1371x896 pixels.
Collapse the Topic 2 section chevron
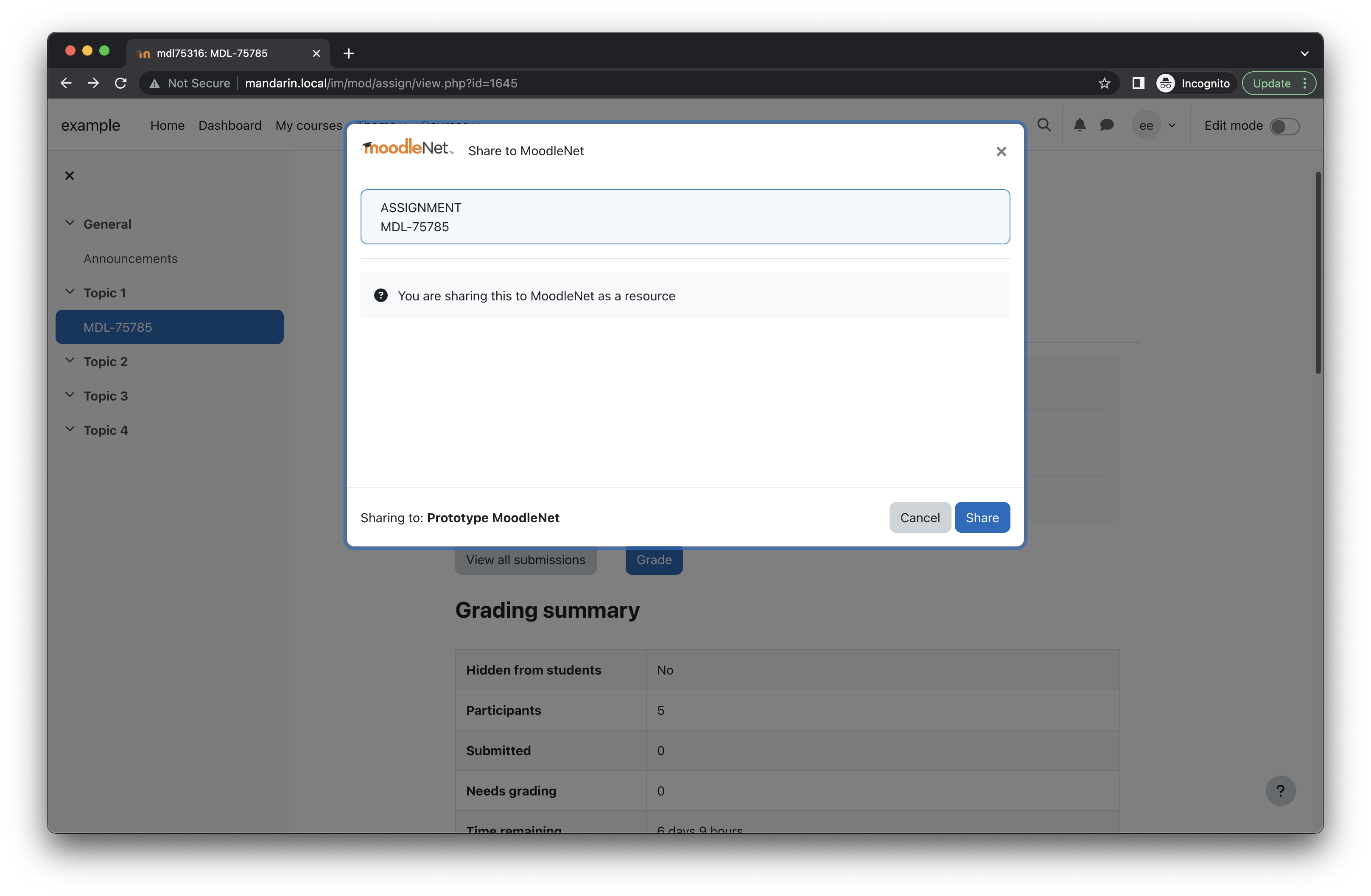[x=70, y=361]
